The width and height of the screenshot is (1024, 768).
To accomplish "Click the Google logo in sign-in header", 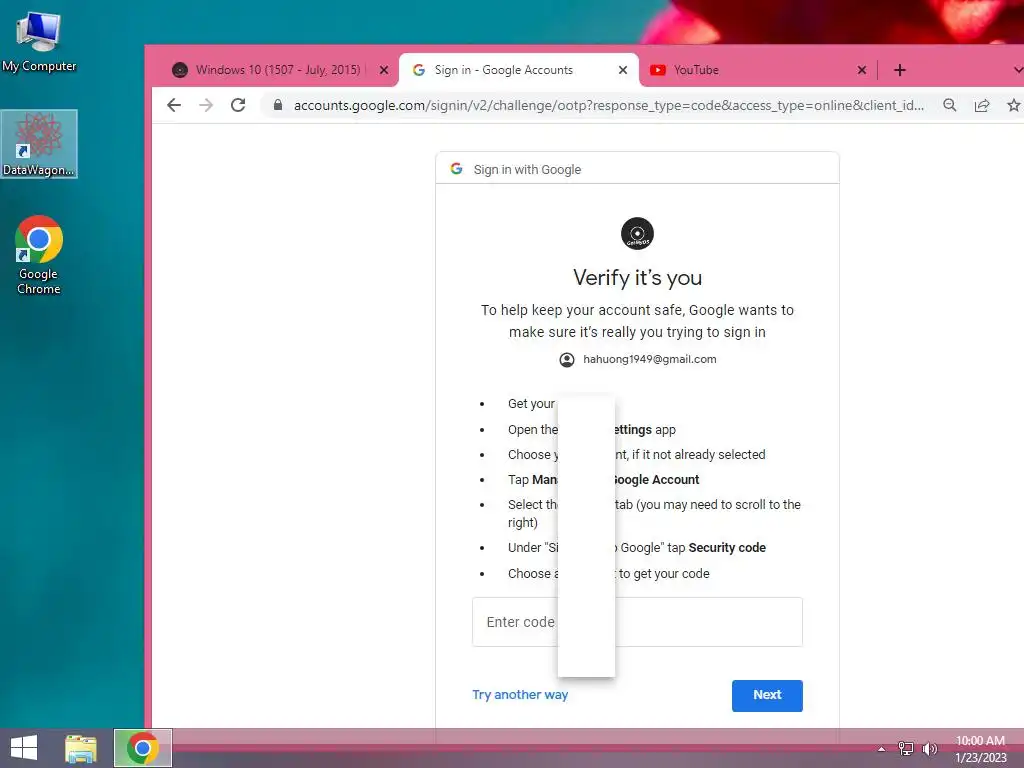I will (x=456, y=169).
